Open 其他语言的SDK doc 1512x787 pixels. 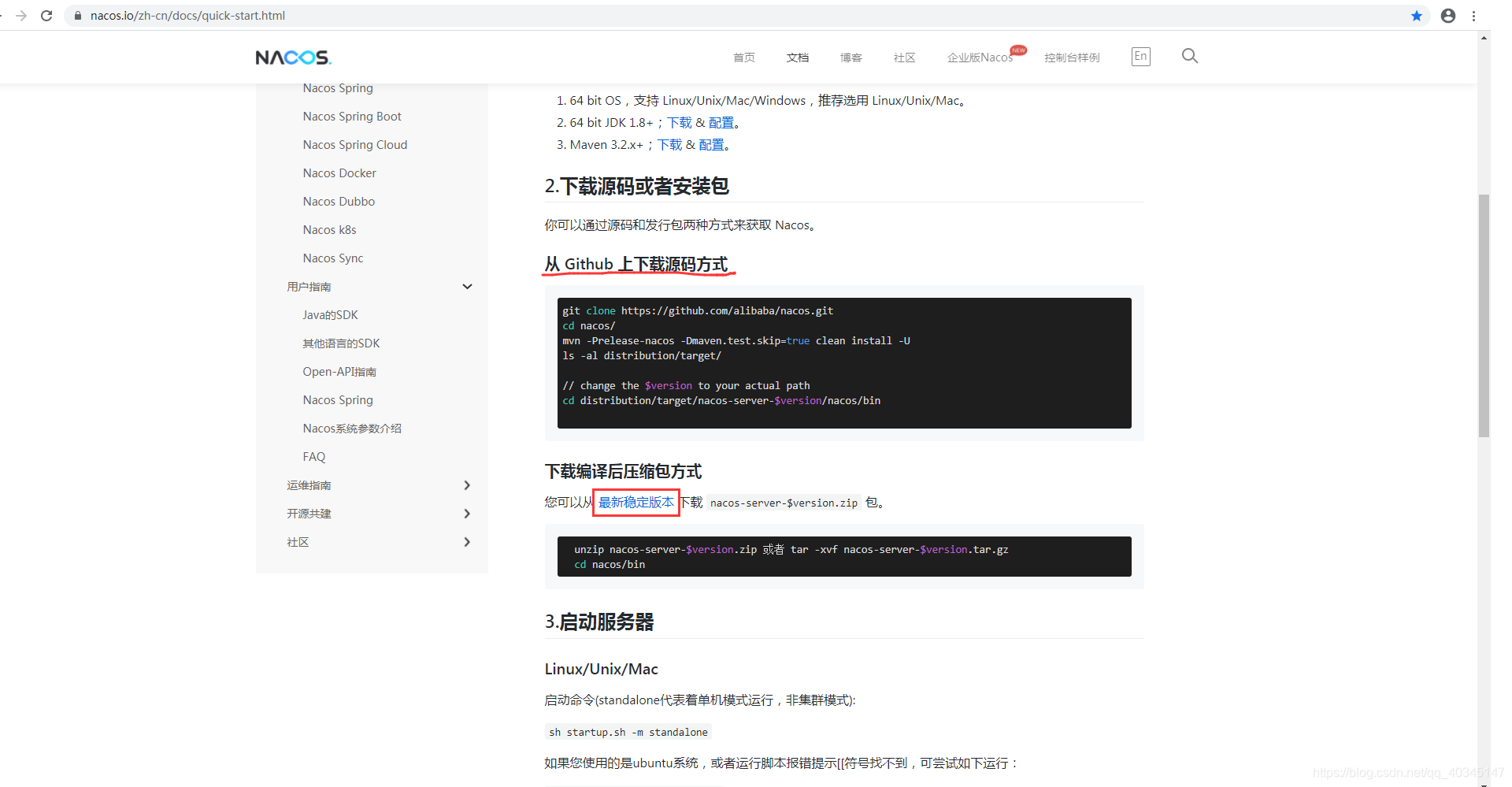click(x=341, y=343)
